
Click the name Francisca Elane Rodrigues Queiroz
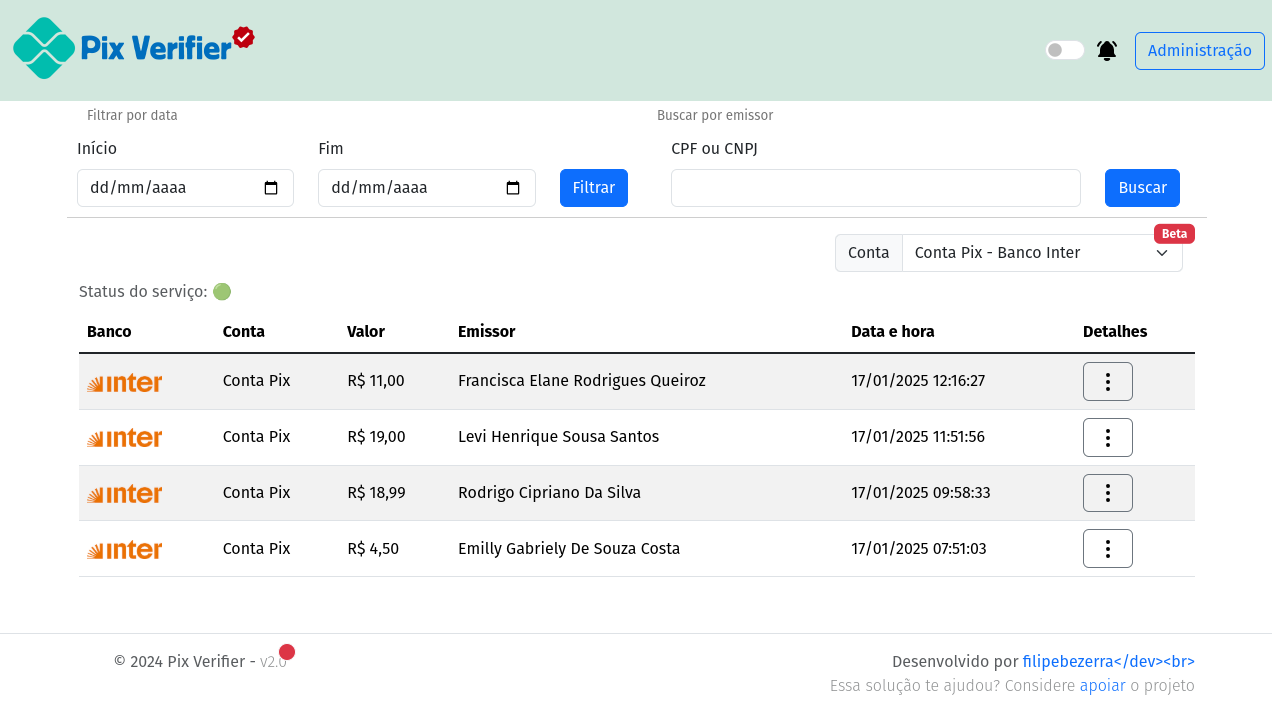tap(582, 381)
